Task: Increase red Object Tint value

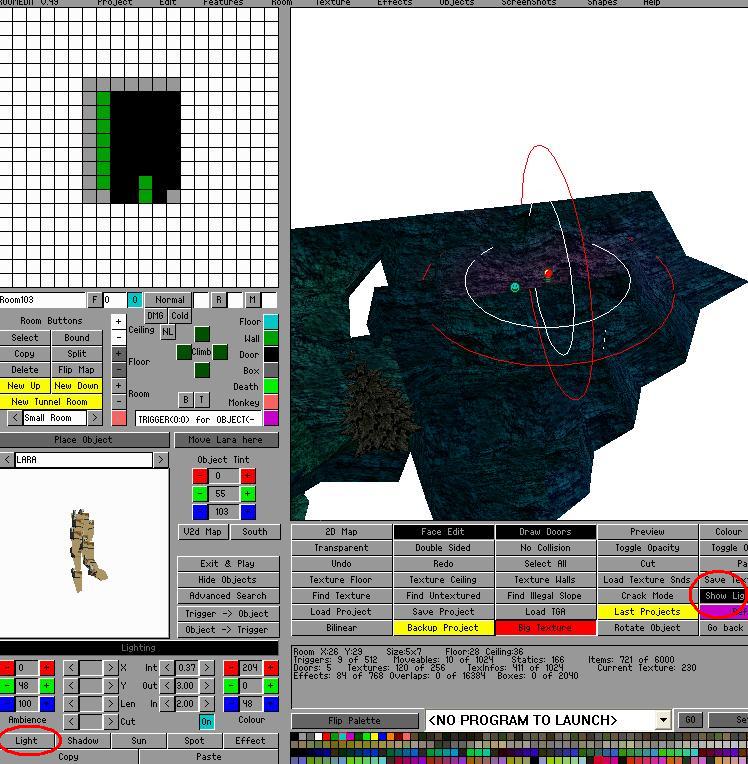Action: (247, 476)
